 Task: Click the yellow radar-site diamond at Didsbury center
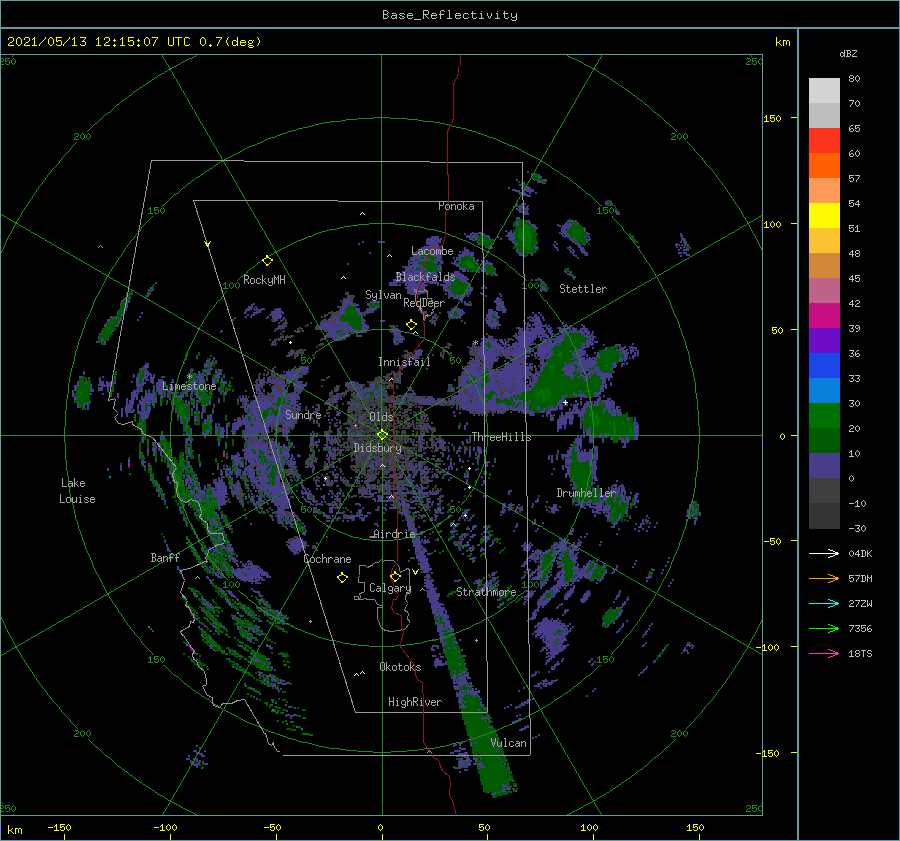pos(382,435)
